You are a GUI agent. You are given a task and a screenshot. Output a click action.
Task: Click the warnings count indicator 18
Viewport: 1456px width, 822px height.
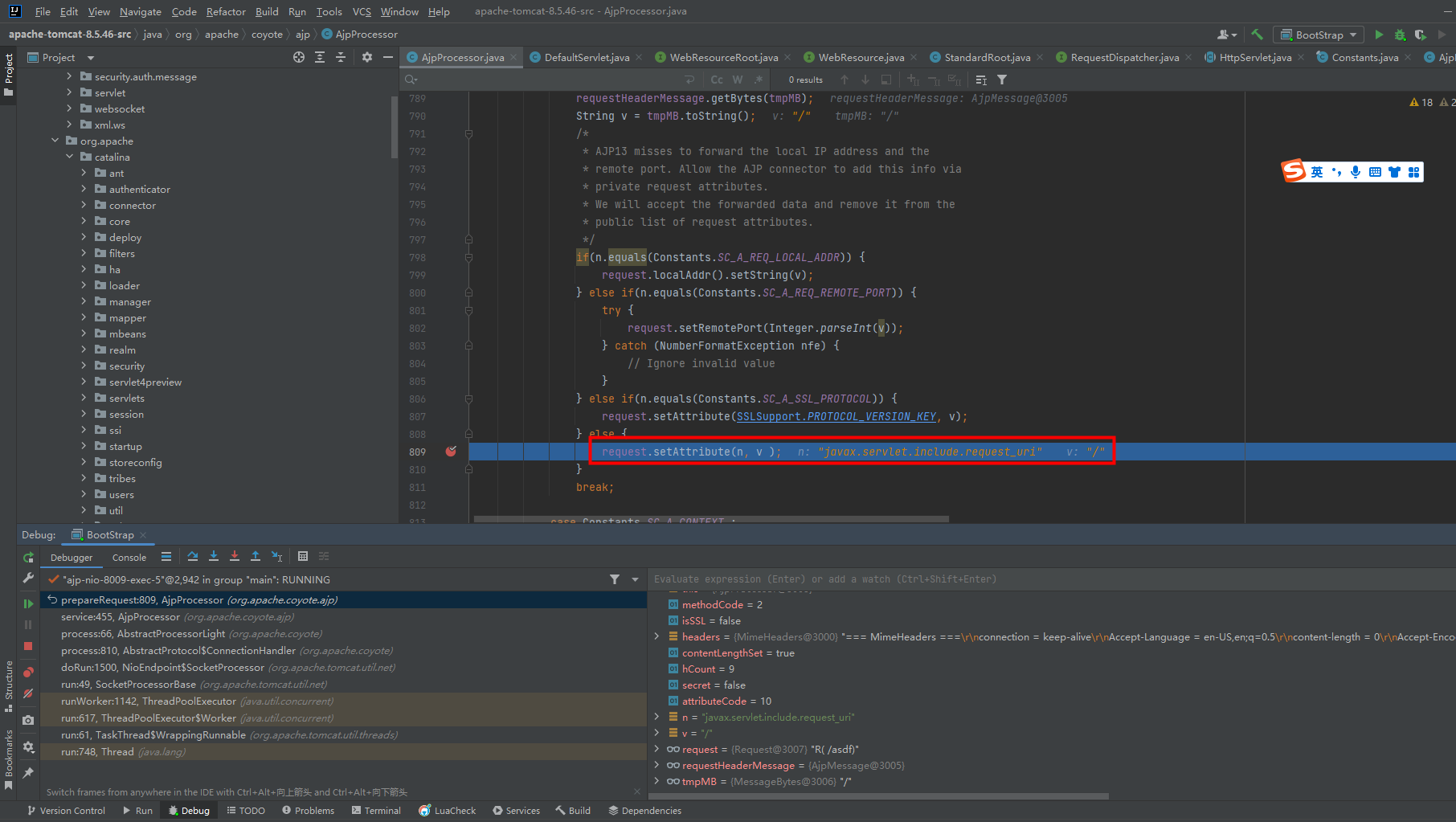click(1421, 102)
